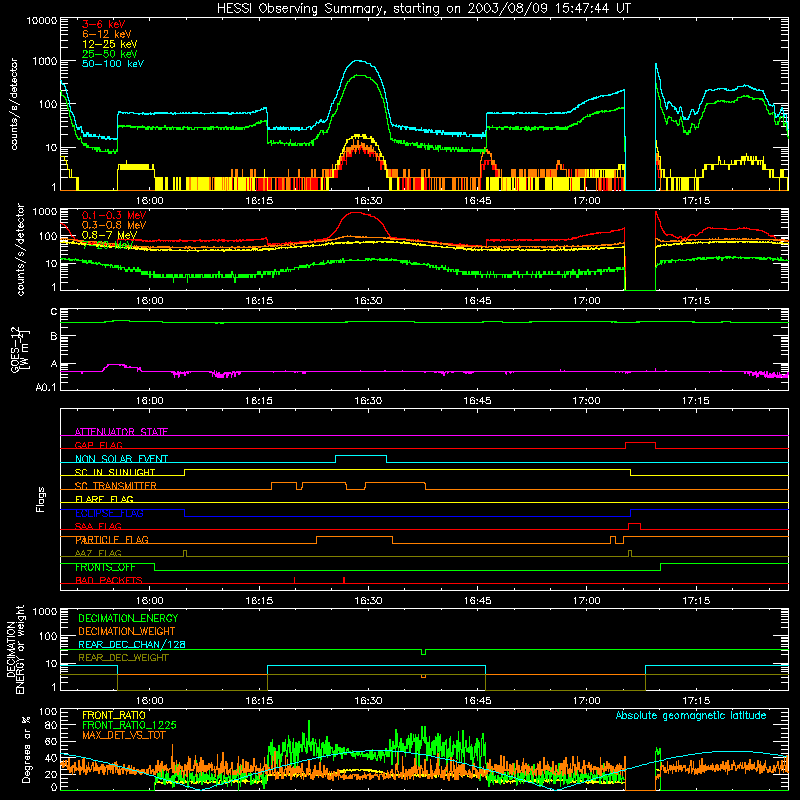
Task: Click the NON_SOLAR_EVENT raised pulse segment
Action: [361, 456]
